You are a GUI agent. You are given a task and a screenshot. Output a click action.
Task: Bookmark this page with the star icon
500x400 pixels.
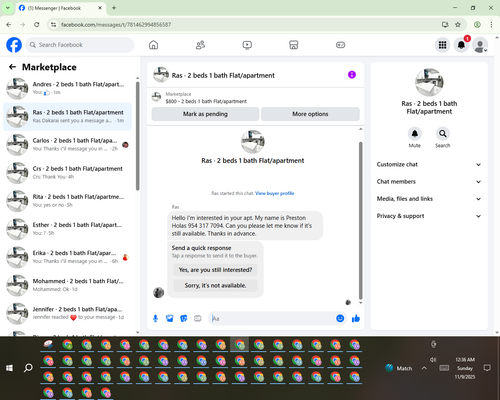(x=458, y=24)
